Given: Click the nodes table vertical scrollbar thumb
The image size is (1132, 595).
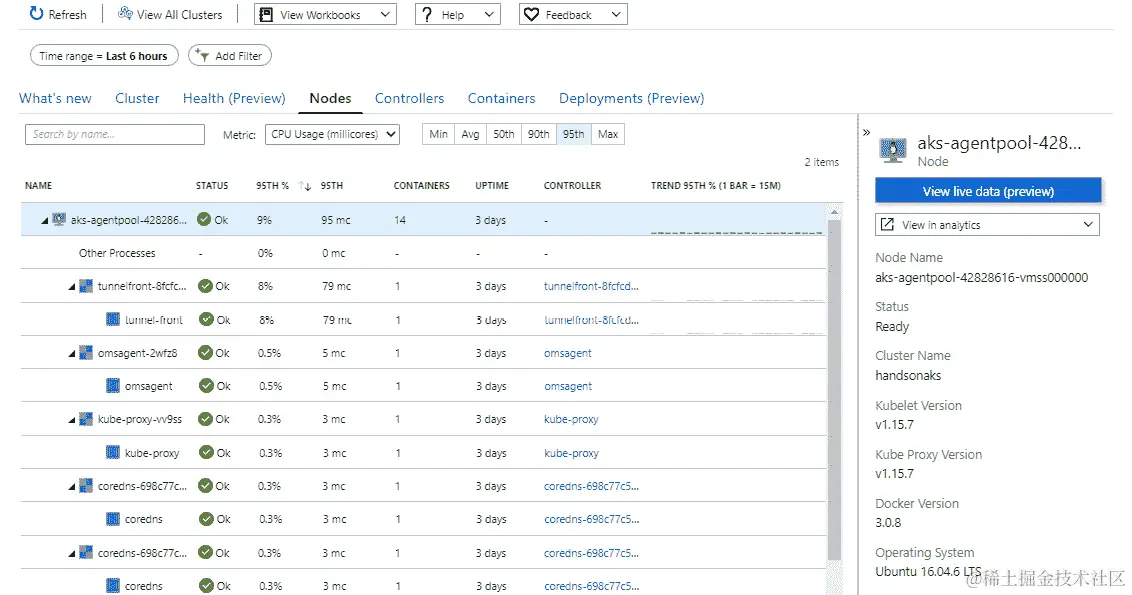Looking at the screenshot, I should coord(834,390).
